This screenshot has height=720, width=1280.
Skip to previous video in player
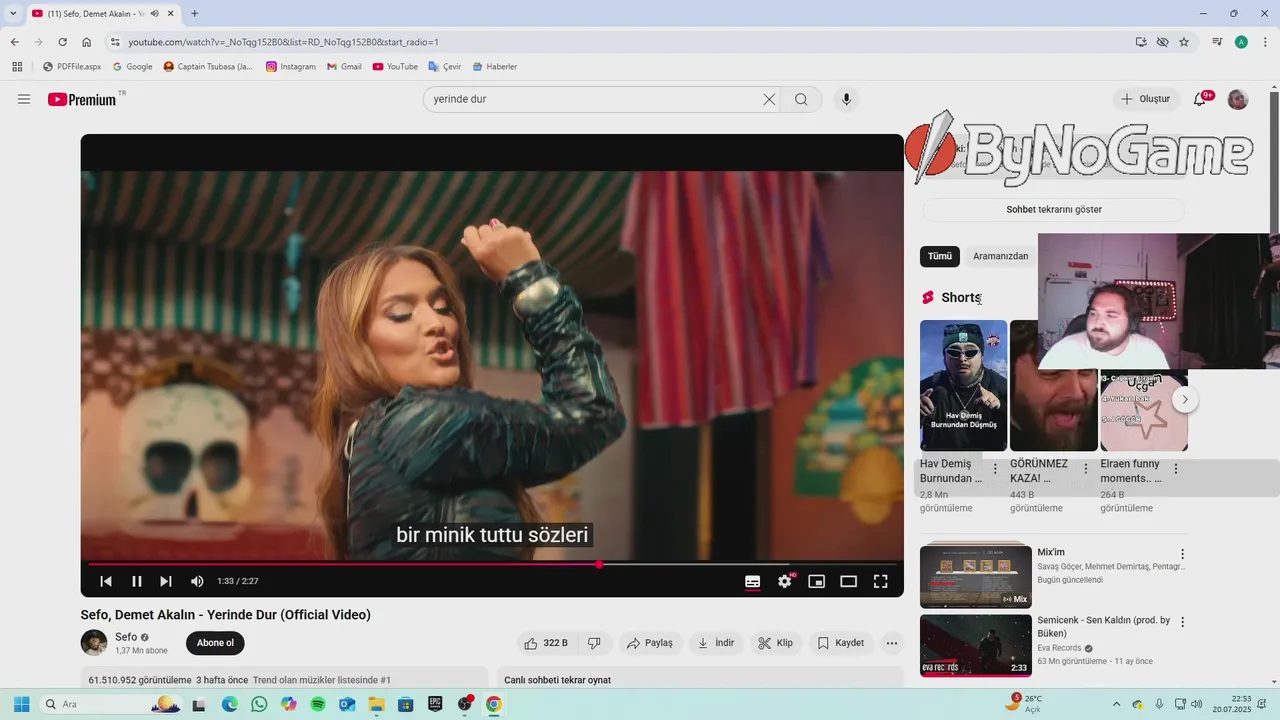[106, 581]
